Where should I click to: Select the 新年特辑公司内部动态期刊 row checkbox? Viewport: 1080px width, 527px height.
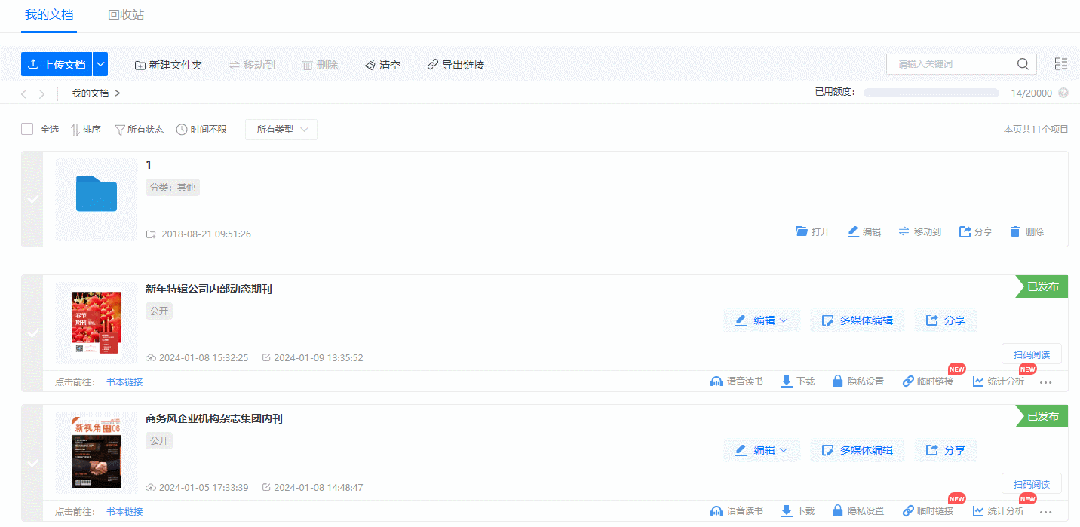pyautogui.click(x=32, y=332)
